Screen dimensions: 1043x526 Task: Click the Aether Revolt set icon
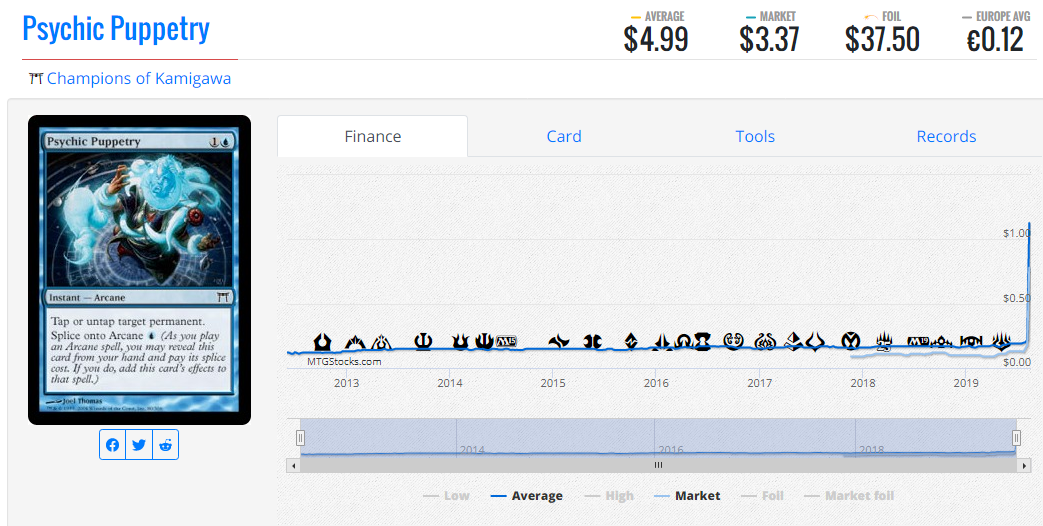765,342
